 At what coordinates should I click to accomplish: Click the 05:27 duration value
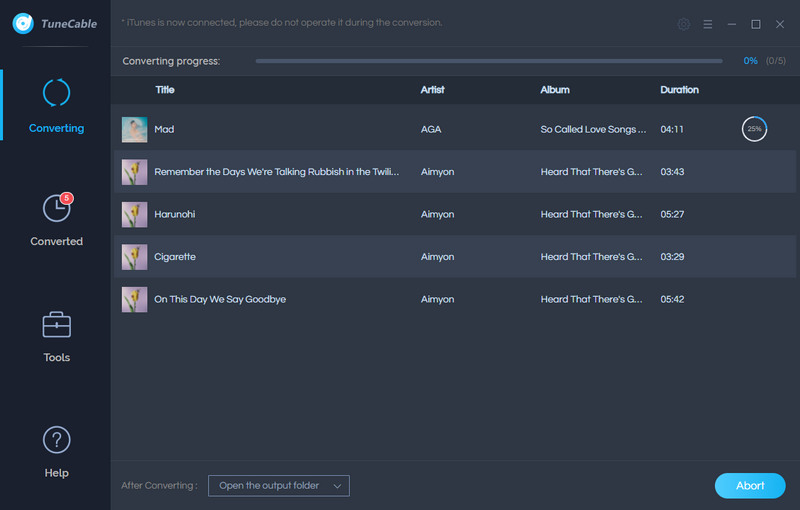tap(672, 214)
